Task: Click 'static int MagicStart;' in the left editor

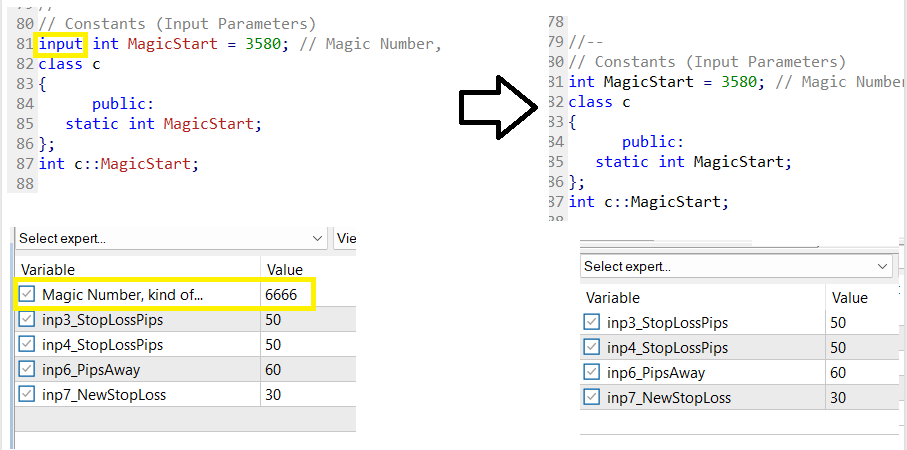Action: point(163,124)
